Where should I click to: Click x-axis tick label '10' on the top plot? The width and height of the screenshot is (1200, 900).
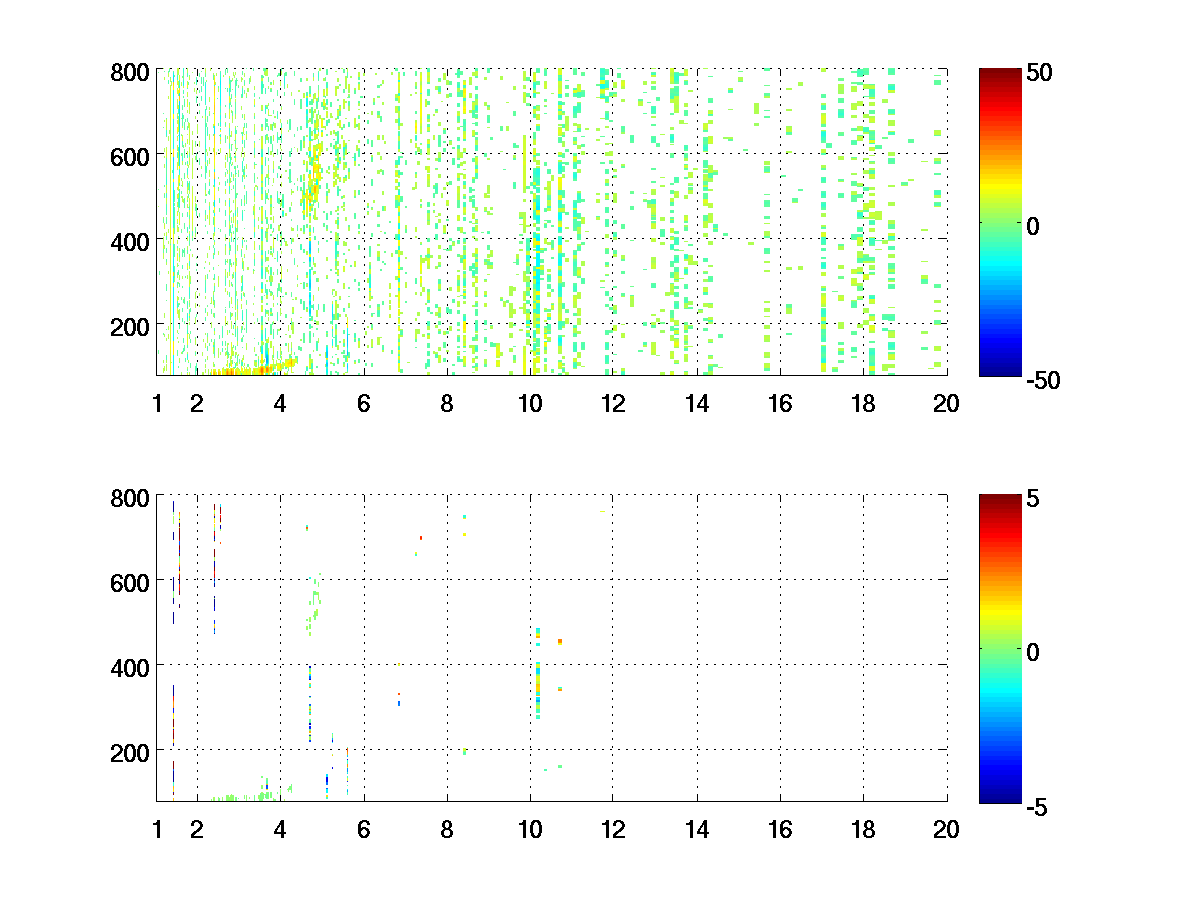coord(530,404)
